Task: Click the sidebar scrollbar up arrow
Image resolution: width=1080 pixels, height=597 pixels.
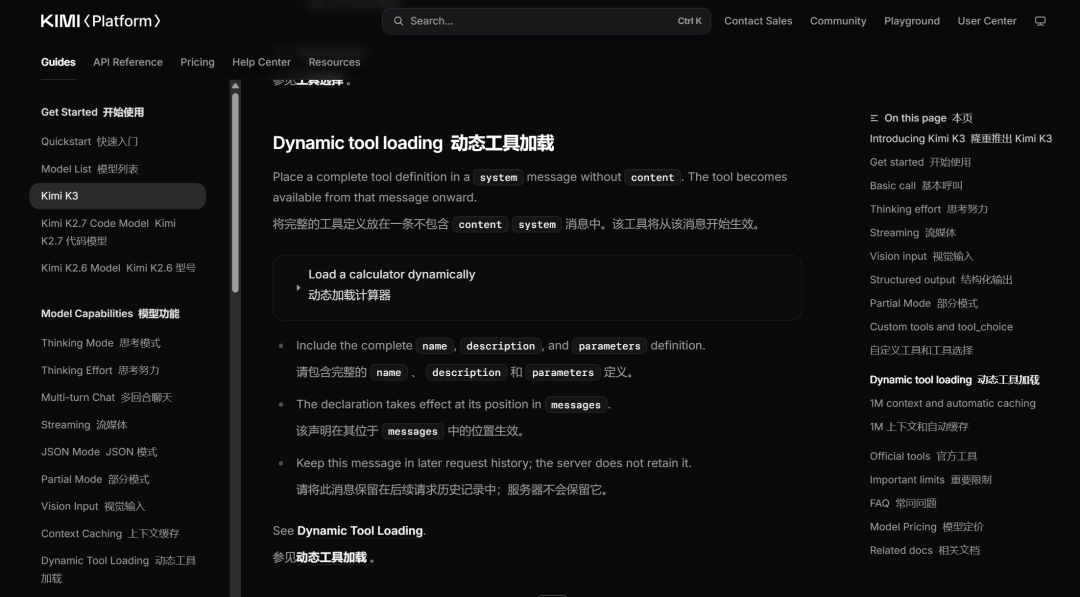Action: tap(235, 86)
